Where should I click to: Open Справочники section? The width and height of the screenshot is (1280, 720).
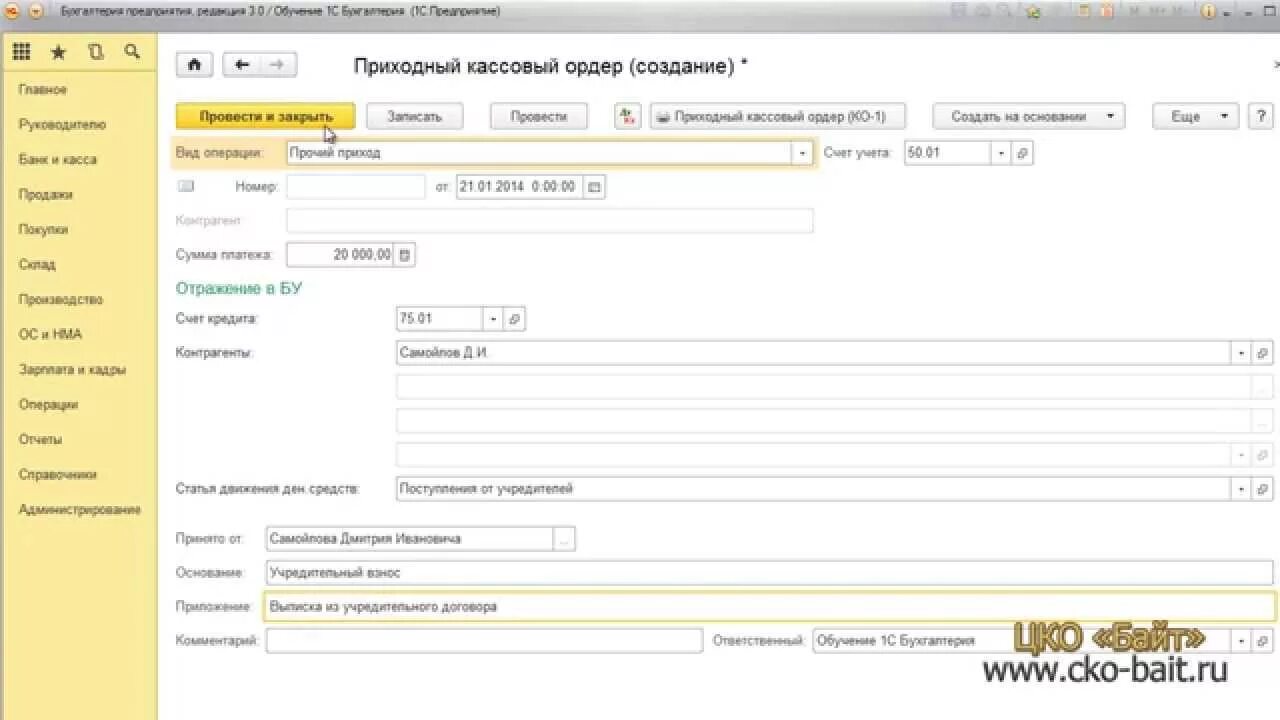pyautogui.click(x=58, y=474)
